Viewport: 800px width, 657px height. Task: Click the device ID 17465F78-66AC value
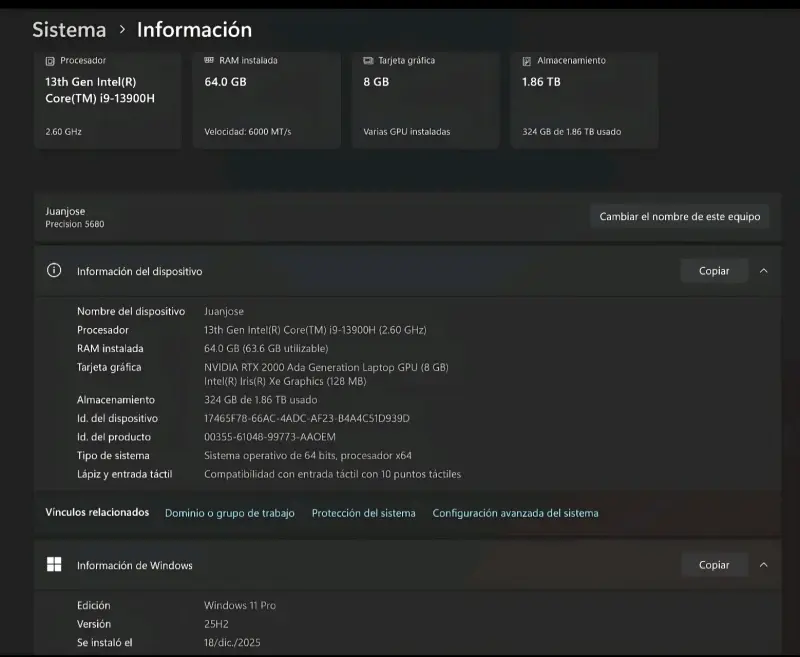click(307, 418)
